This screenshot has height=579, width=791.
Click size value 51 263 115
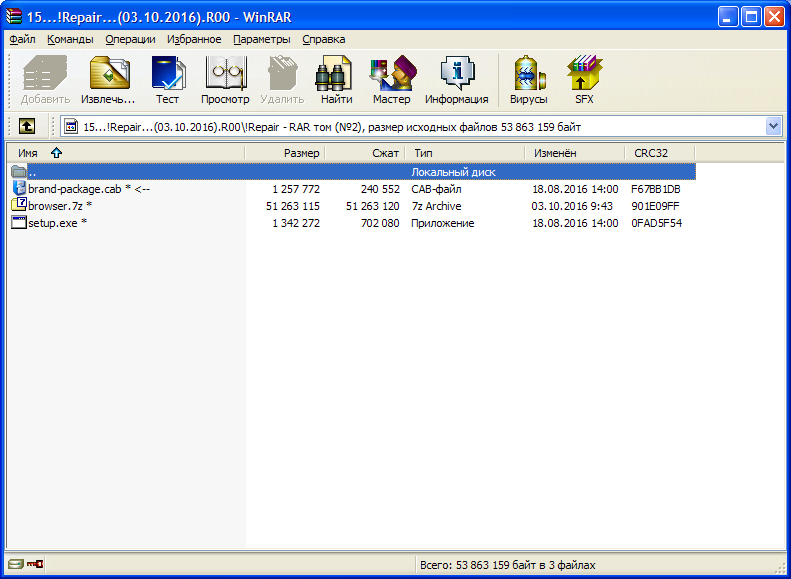coord(293,206)
